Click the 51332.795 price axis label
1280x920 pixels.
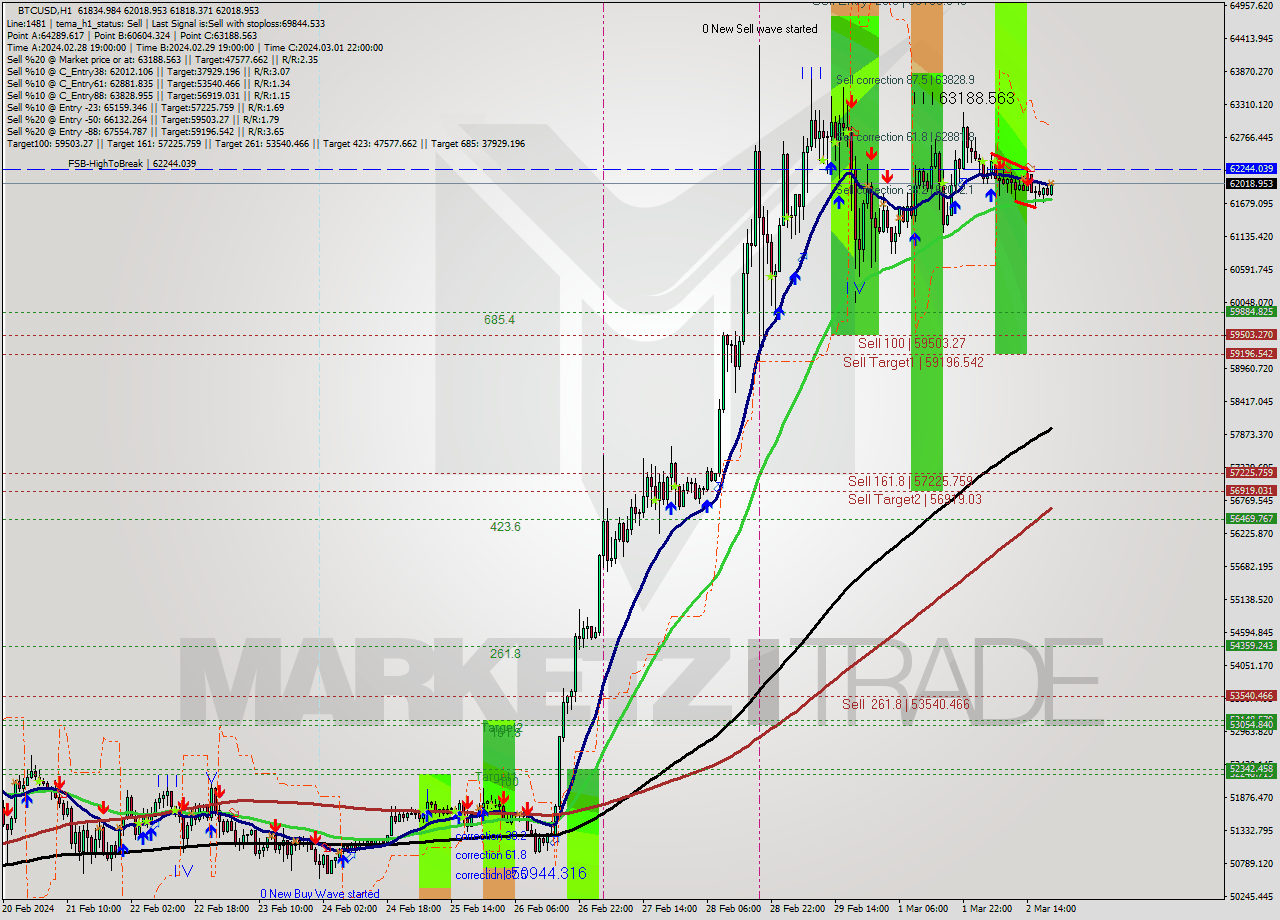click(1251, 830)
